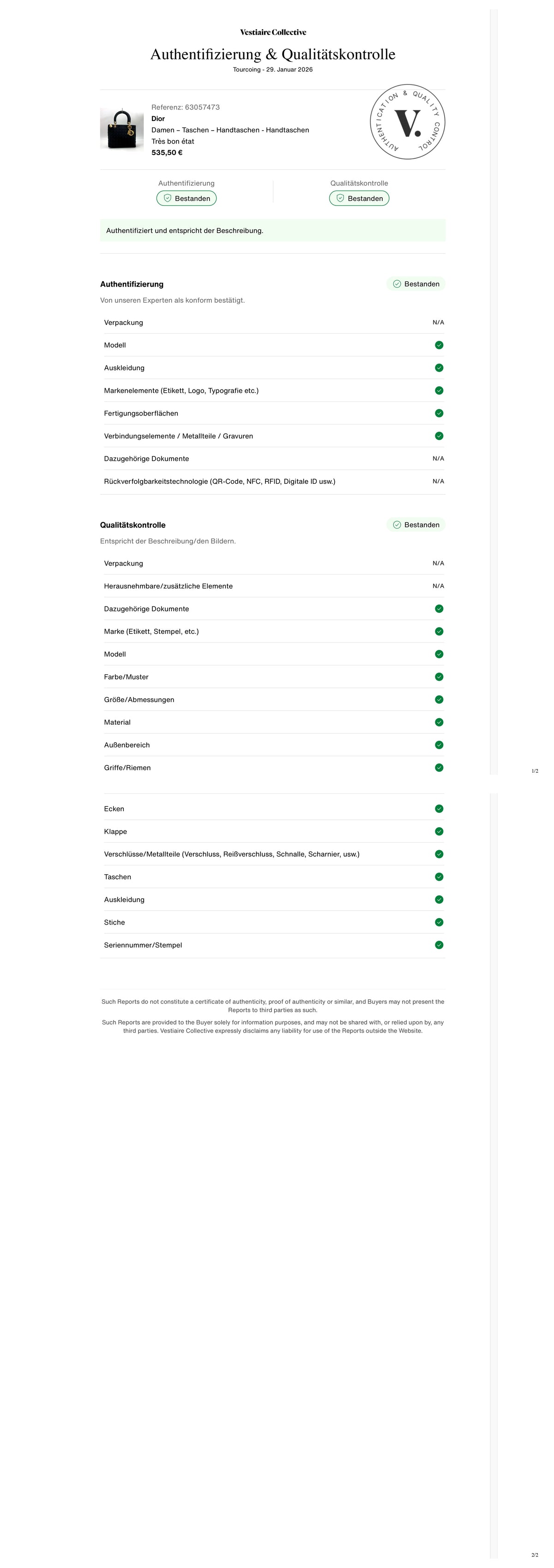
Task: Click the N/A status for Herausnehmbare/zusätzliche Elemente
Action: [x=438, y=586]
